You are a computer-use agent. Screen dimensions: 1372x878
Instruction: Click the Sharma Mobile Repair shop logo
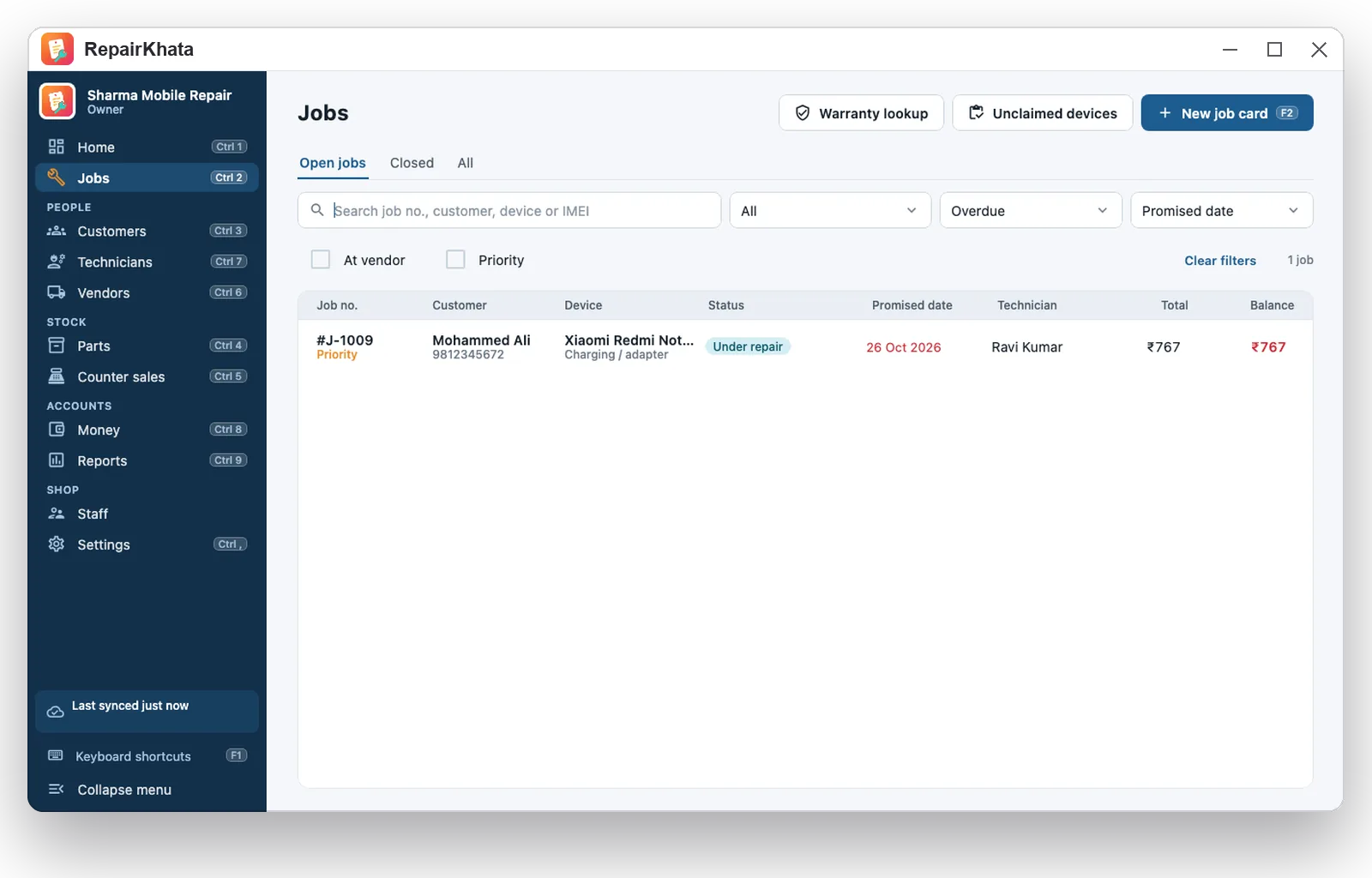click(57, 101)
